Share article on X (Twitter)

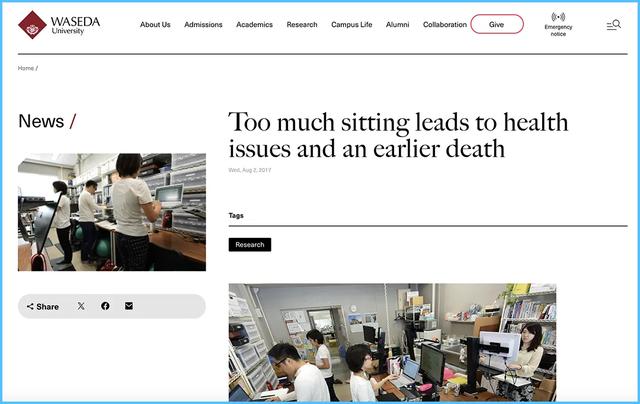(x=81, y=306)
